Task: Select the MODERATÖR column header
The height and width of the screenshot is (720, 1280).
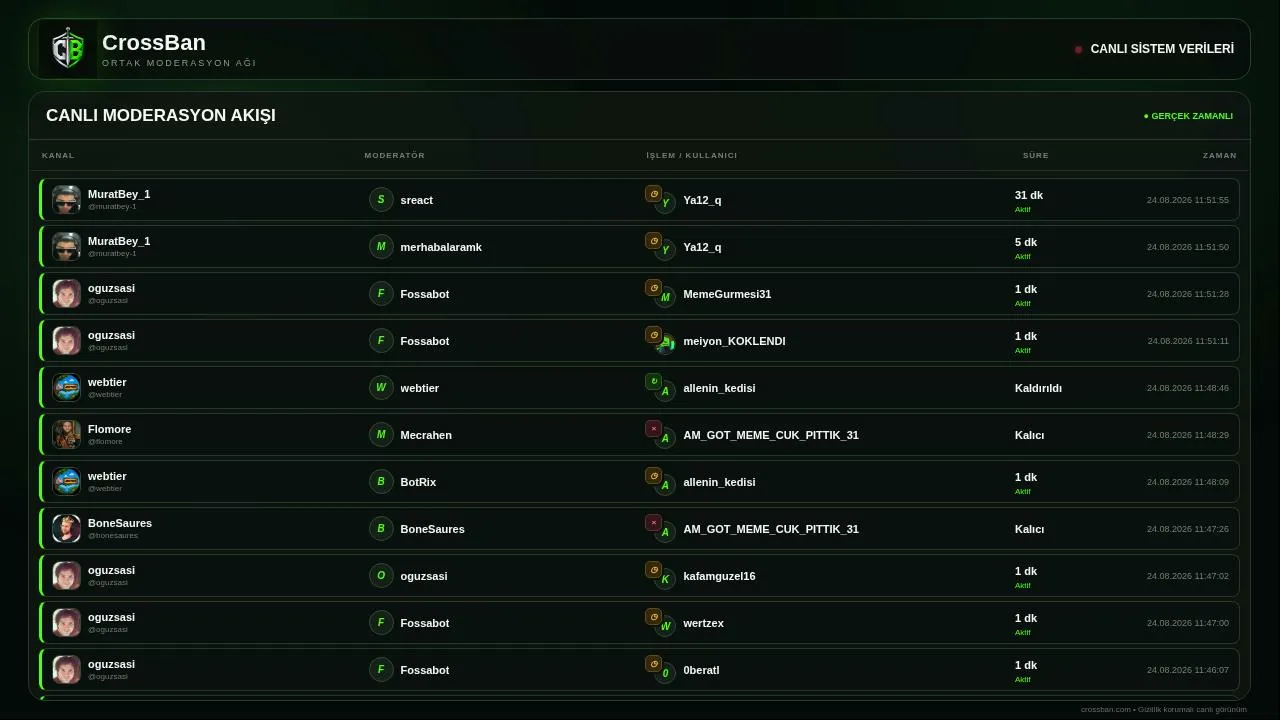Action: coord(395,155)
